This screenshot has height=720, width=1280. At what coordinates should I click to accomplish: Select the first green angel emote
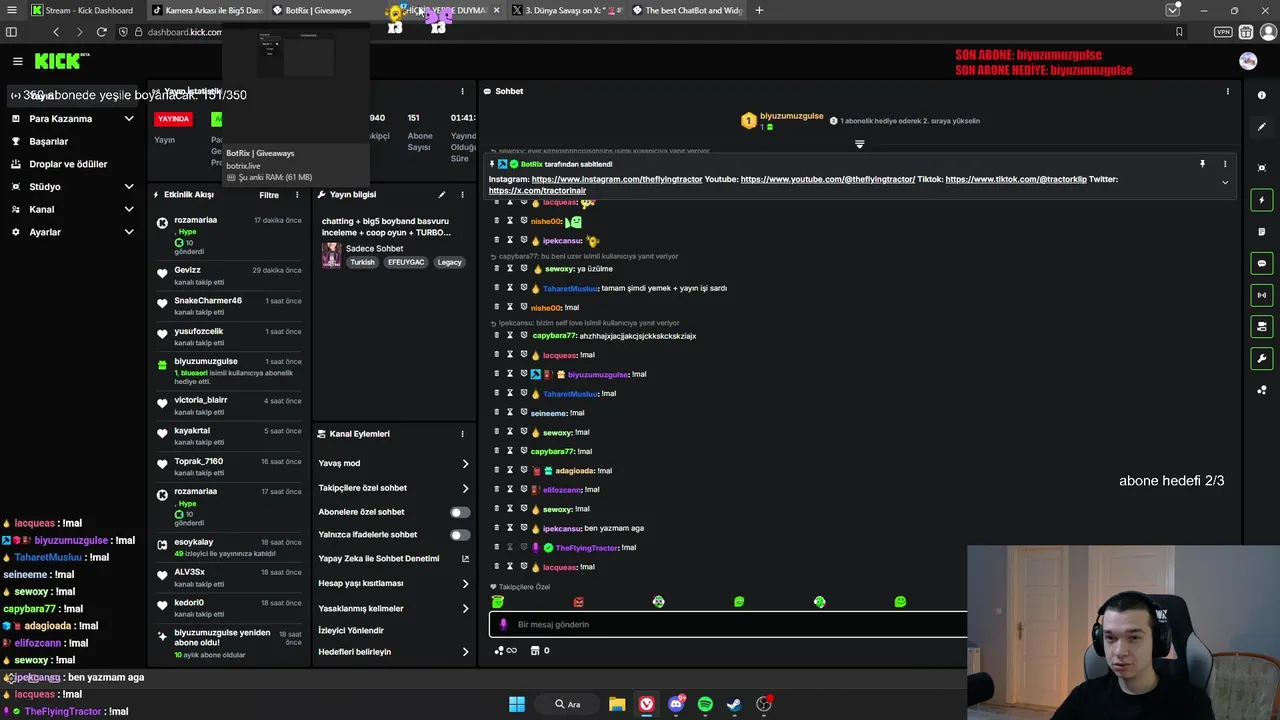coord(498,602)
